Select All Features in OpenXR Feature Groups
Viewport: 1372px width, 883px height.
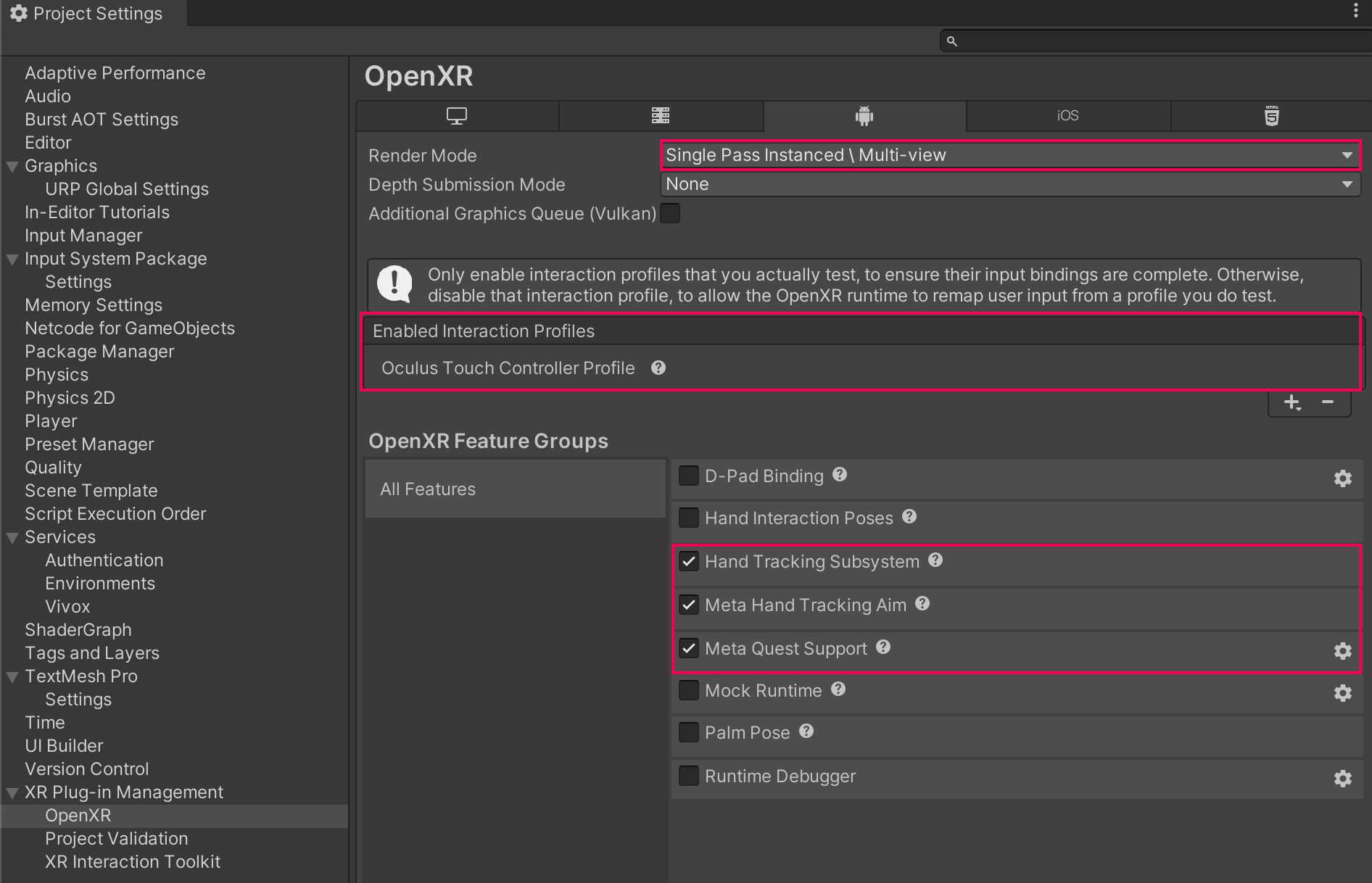click(428, 489)
